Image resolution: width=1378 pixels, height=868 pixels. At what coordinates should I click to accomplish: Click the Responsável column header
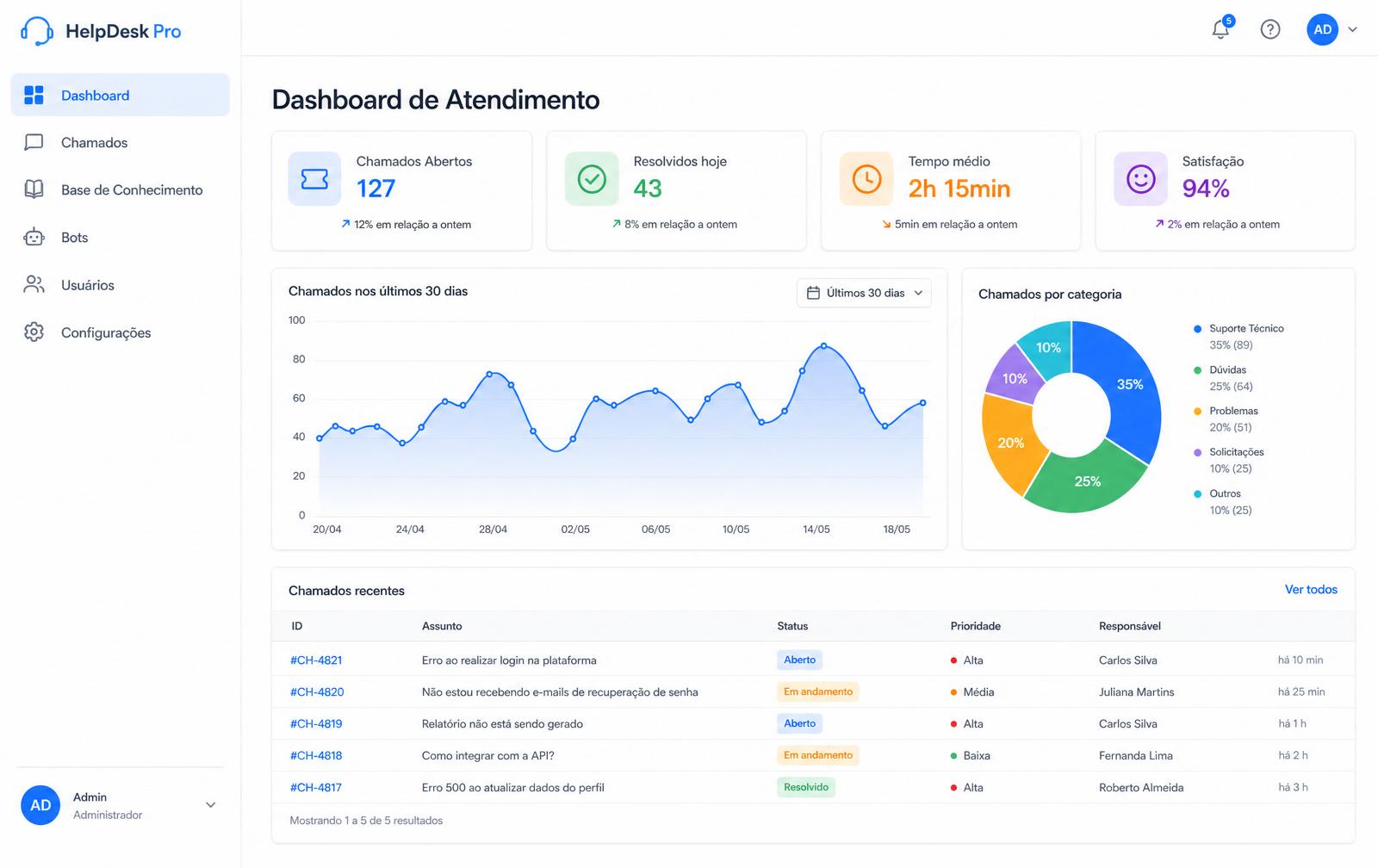[x=1129, y=626]
